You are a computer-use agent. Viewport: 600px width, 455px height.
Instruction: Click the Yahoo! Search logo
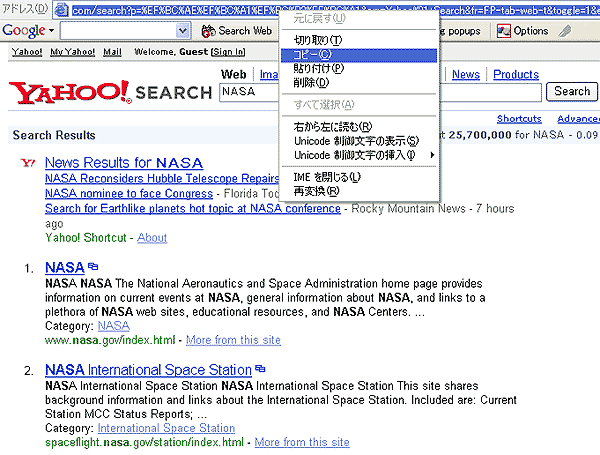(x=110, y=92)
